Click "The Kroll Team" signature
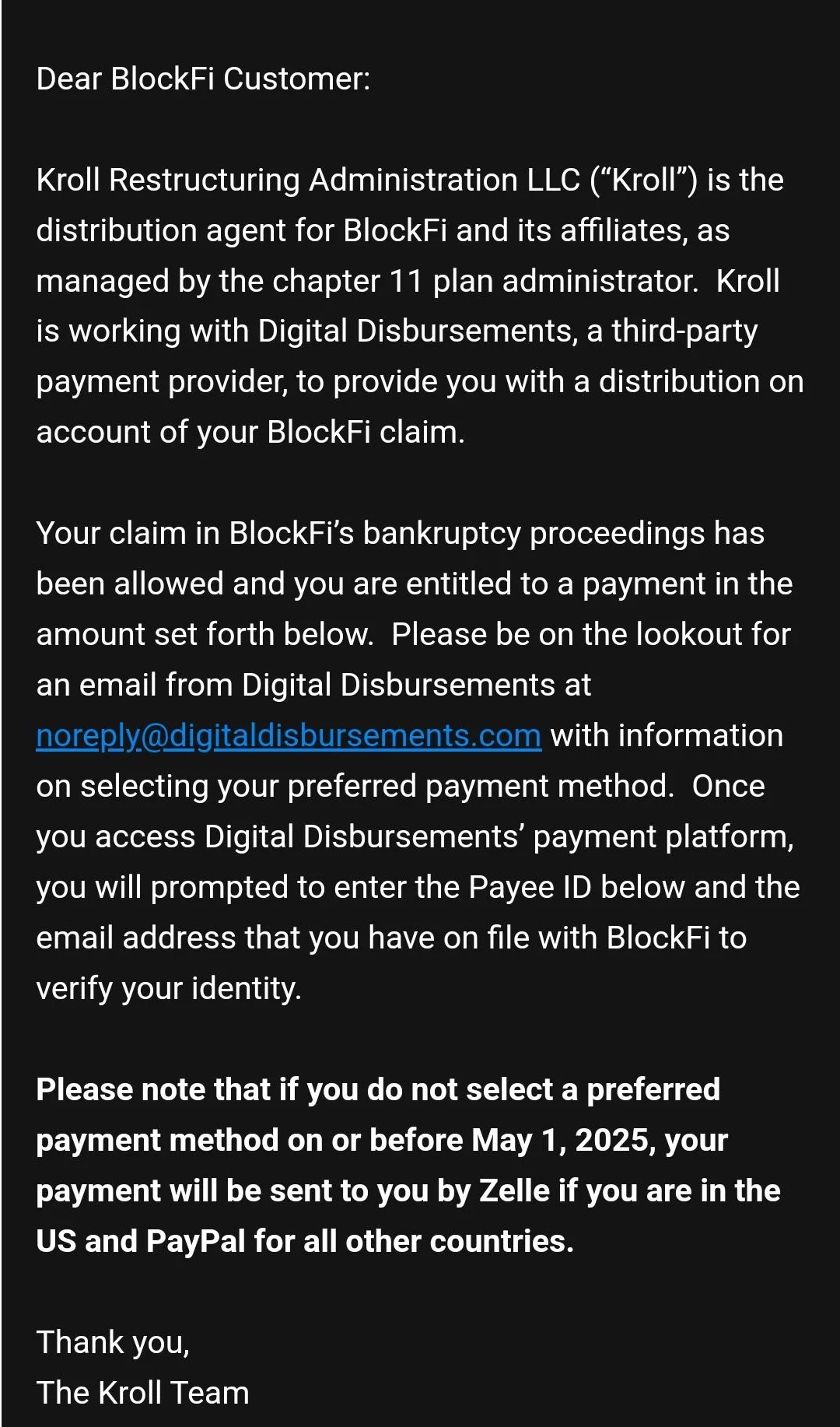Viewport: 840px width, 1427px height. pos(142,1394)
